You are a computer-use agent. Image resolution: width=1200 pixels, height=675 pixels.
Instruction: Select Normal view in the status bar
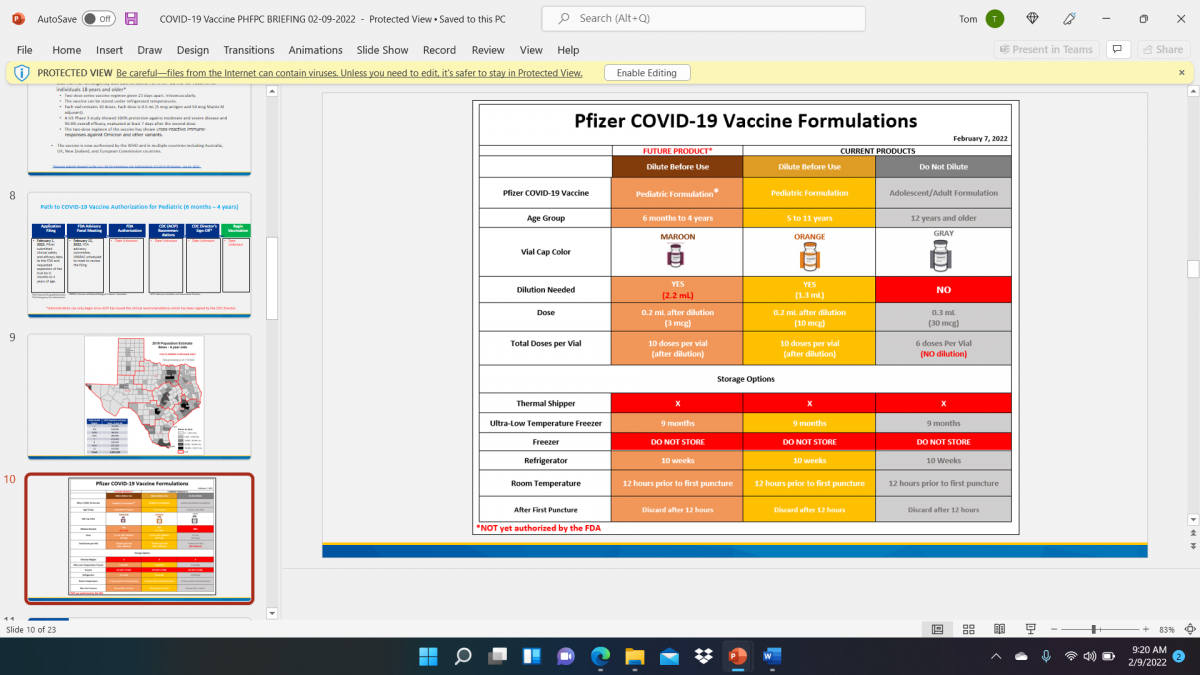point(938,629)
